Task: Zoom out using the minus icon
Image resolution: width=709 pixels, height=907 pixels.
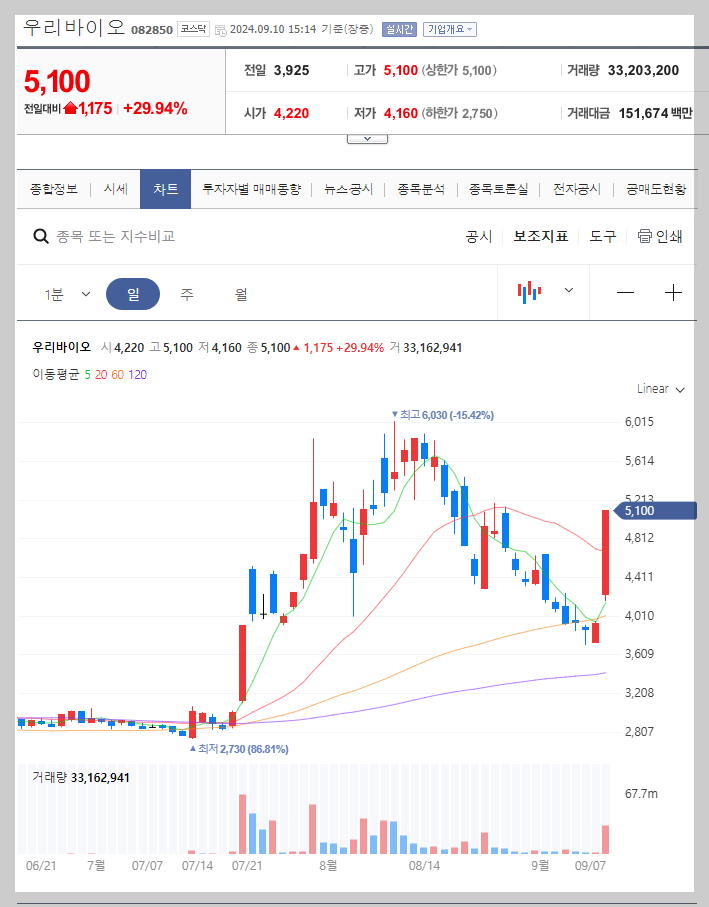Action: (625, 292)
